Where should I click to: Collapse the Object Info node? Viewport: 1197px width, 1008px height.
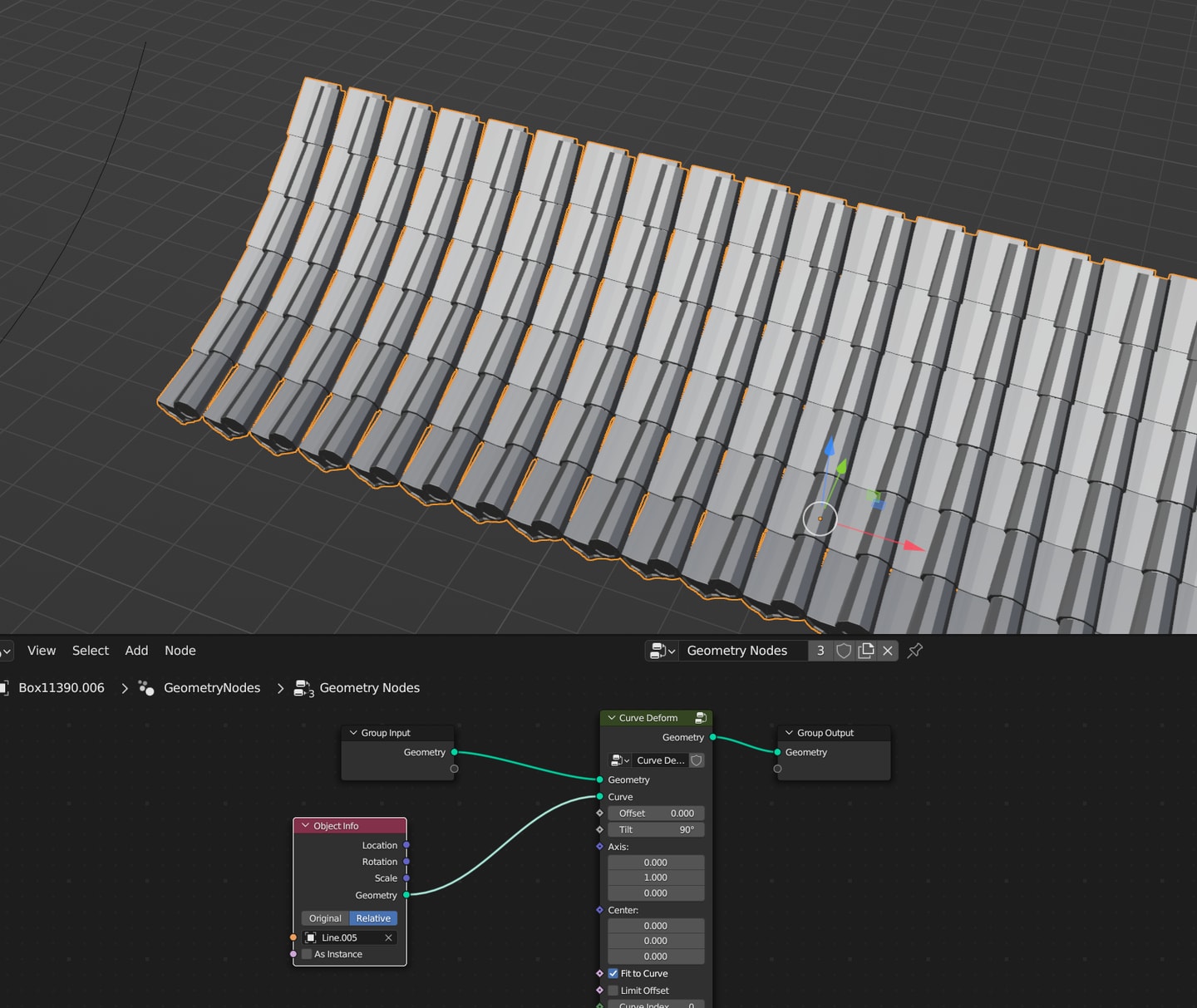(x=305, y=826)
